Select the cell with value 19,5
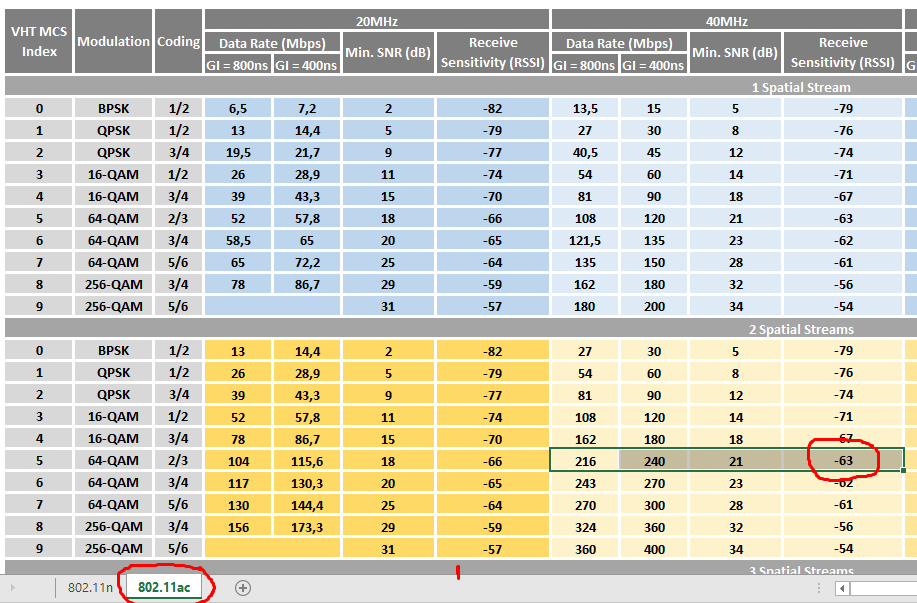 237,152
